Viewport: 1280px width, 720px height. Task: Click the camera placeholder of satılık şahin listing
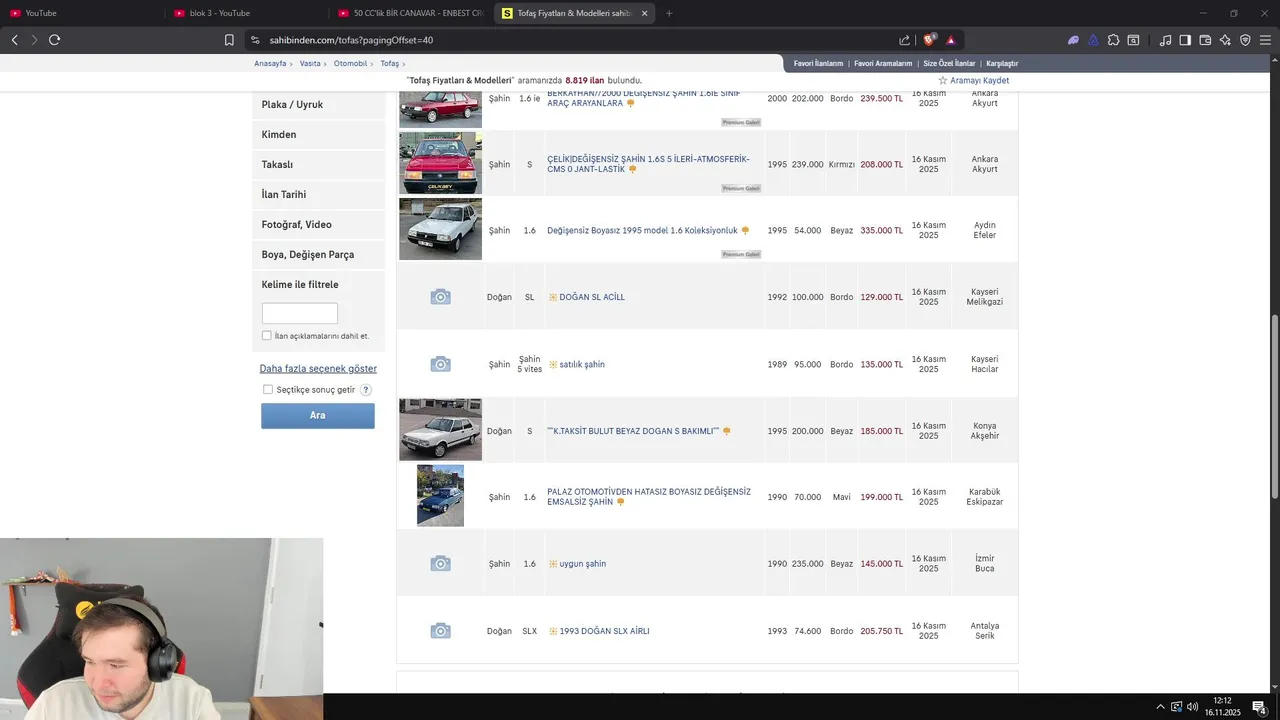[x=440, y=364]
